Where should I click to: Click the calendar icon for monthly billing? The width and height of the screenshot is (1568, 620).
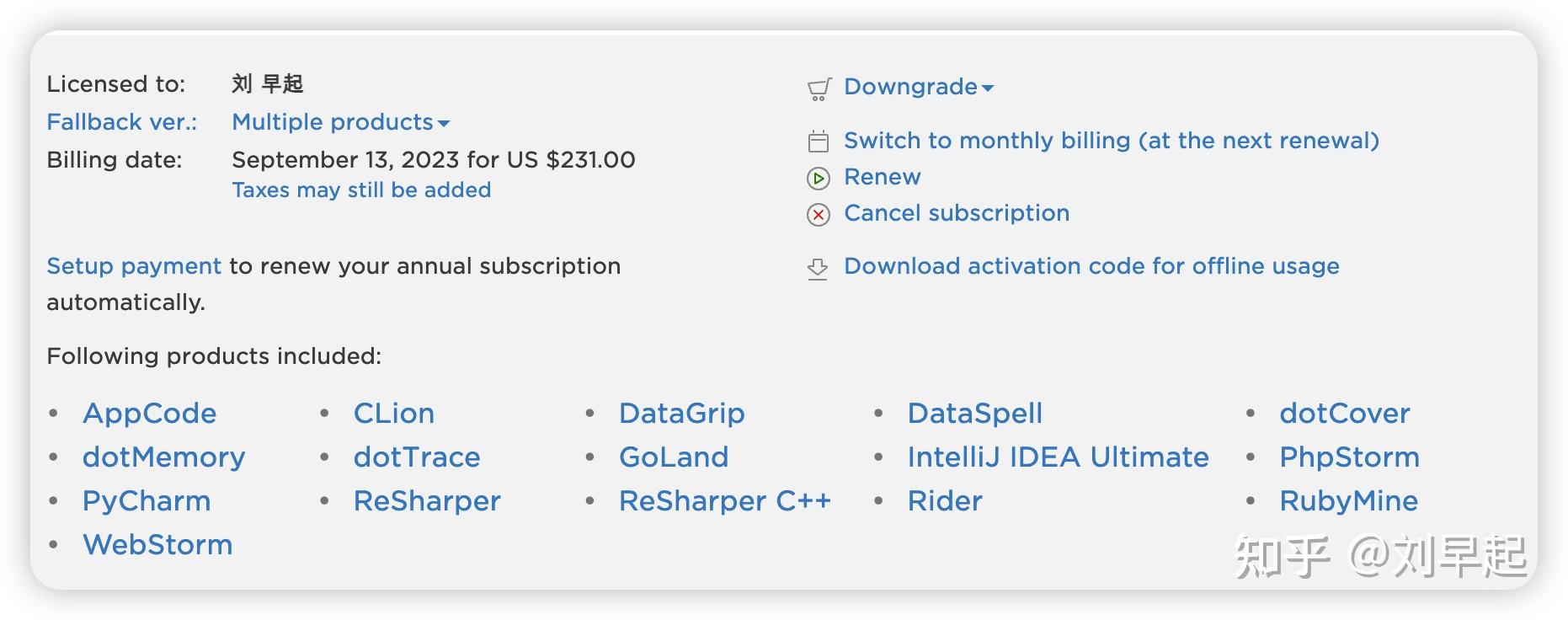pyautogui.click(x=819, y=142)
